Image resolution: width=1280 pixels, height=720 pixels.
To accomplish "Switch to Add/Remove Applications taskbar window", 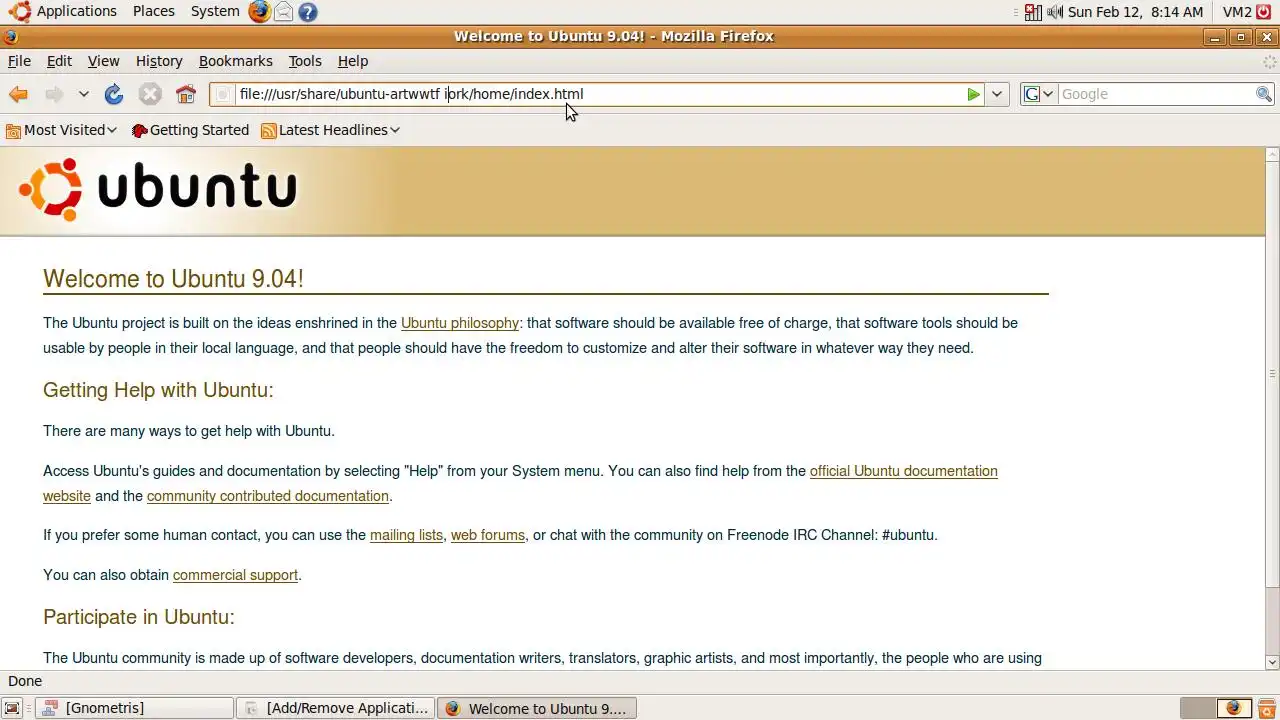I will pyautogui.click(x=335, y=708).
